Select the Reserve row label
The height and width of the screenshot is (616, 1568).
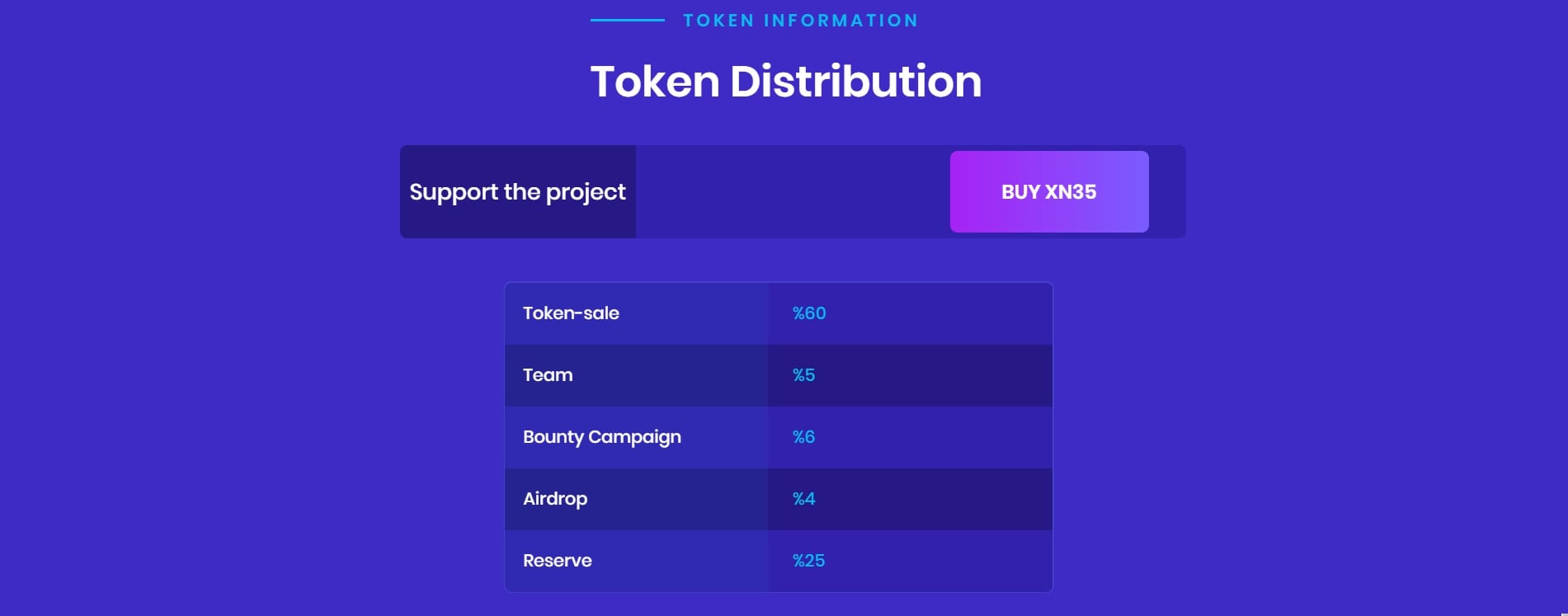pyautogui.click(x=558, y=561)
